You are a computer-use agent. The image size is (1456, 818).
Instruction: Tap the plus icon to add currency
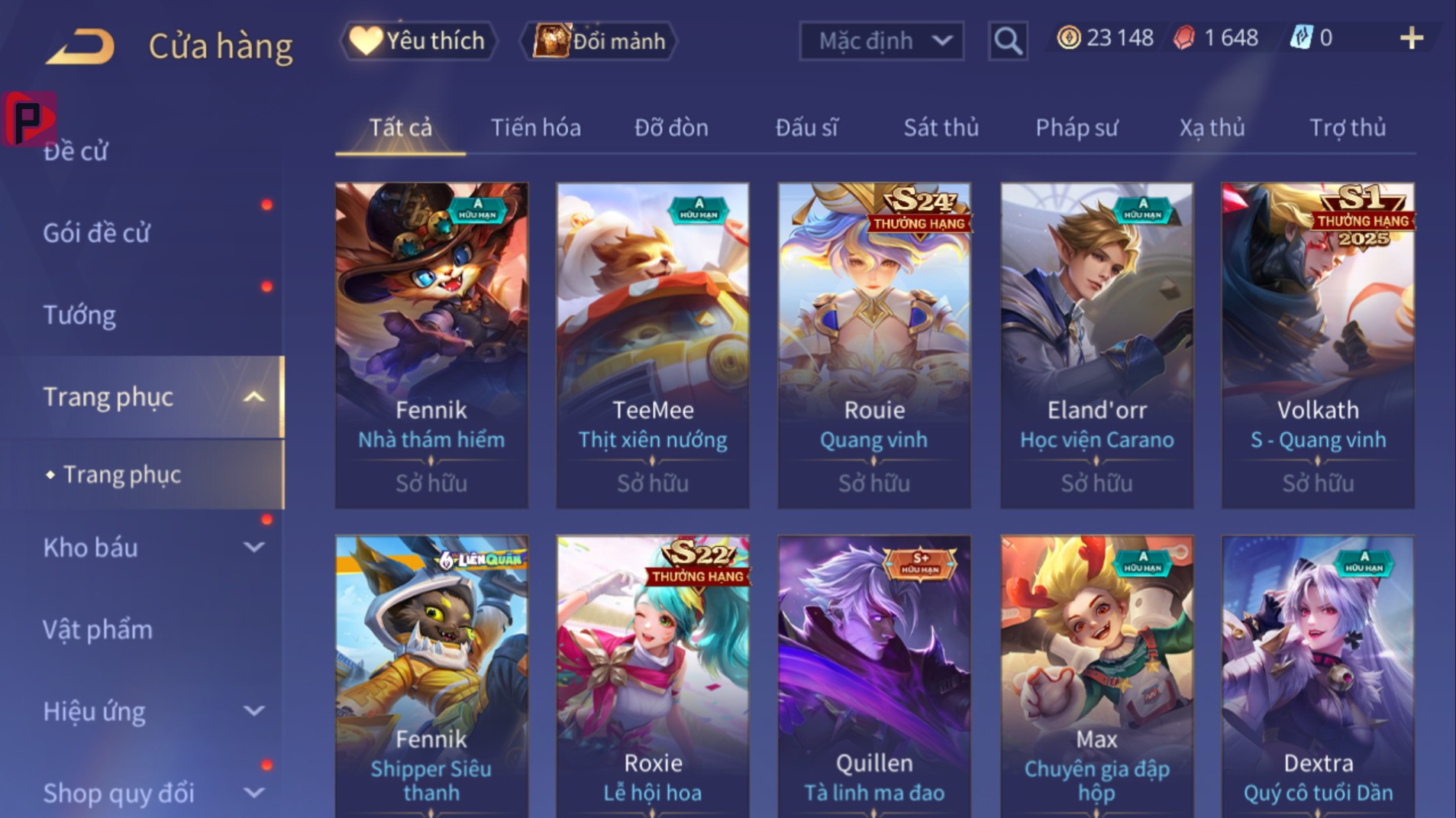1412,38
